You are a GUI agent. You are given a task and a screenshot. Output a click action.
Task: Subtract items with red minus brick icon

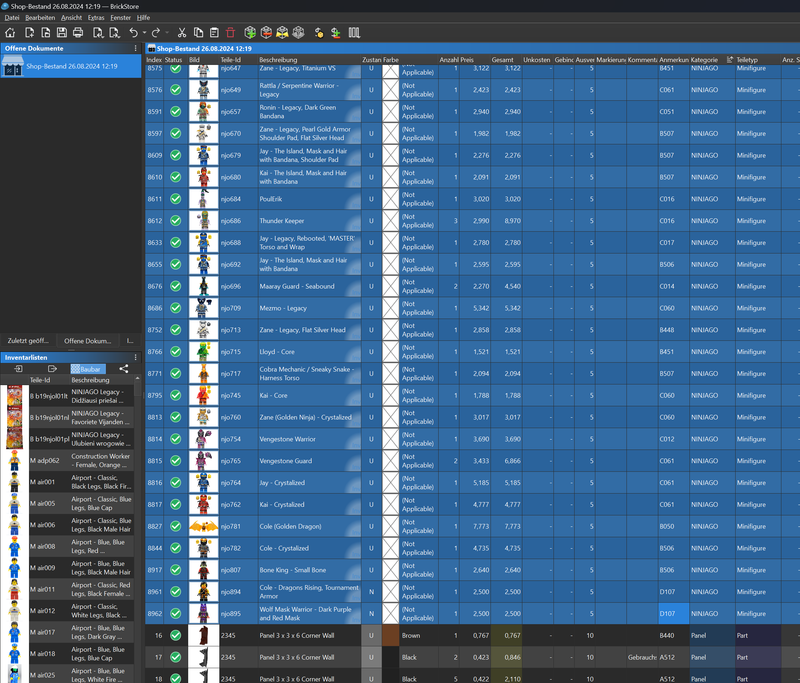[266, 33]
